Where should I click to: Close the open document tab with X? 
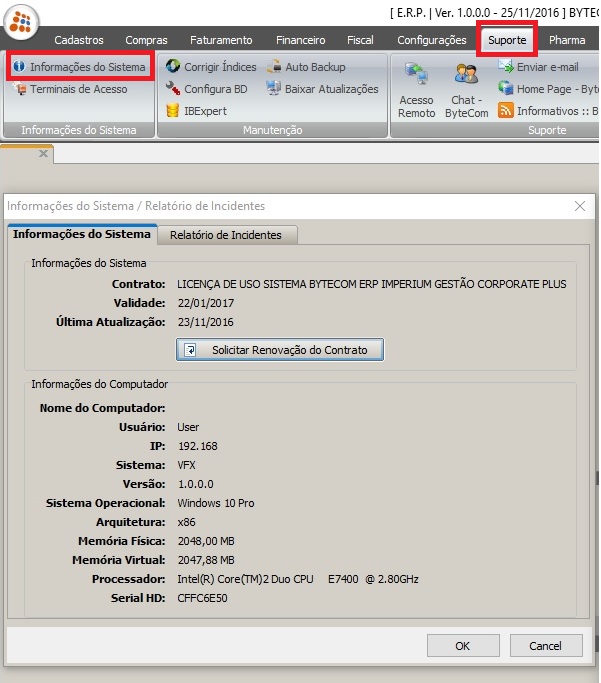[43, 153]
